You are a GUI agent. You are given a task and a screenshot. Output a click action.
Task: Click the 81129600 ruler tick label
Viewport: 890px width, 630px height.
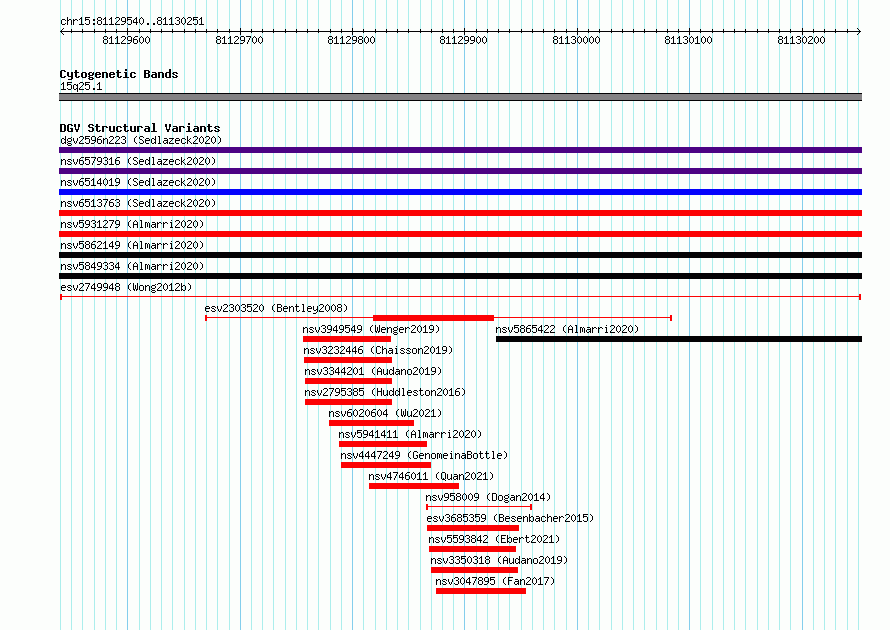click(126, 40)
